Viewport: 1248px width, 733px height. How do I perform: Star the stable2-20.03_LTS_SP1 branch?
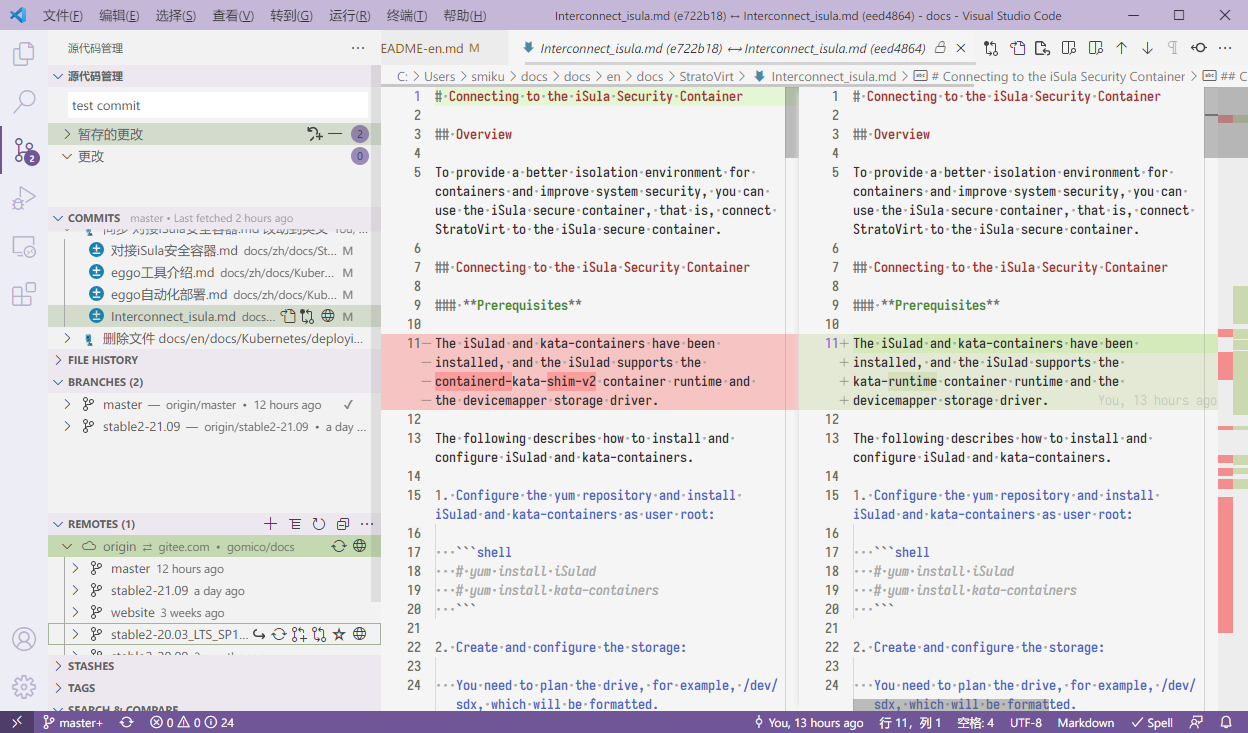(339, 634)
